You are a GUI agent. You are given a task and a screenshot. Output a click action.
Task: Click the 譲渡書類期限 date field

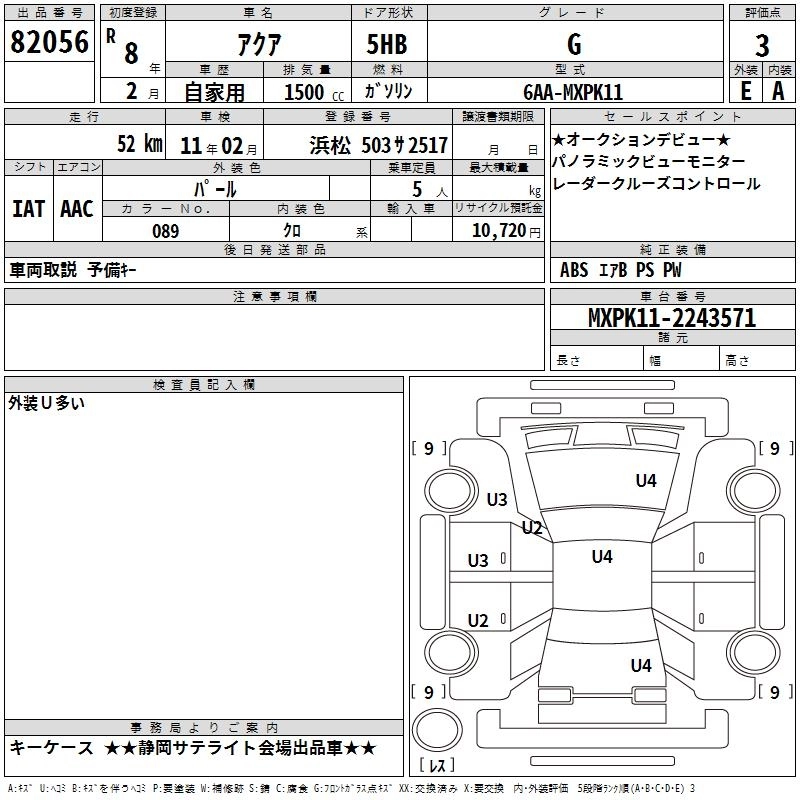pos(498,142)
